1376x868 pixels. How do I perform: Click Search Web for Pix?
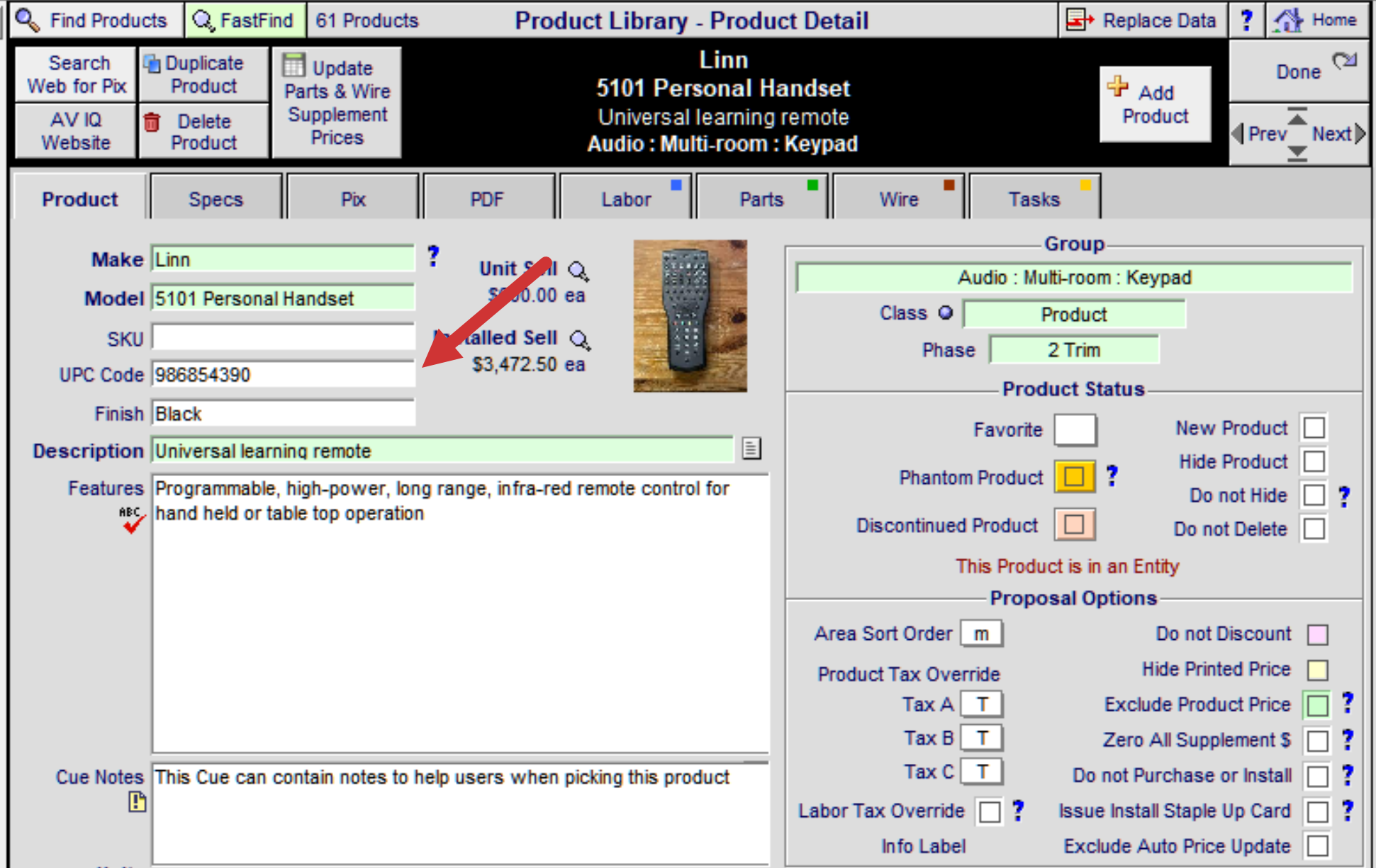coord(76,74)
